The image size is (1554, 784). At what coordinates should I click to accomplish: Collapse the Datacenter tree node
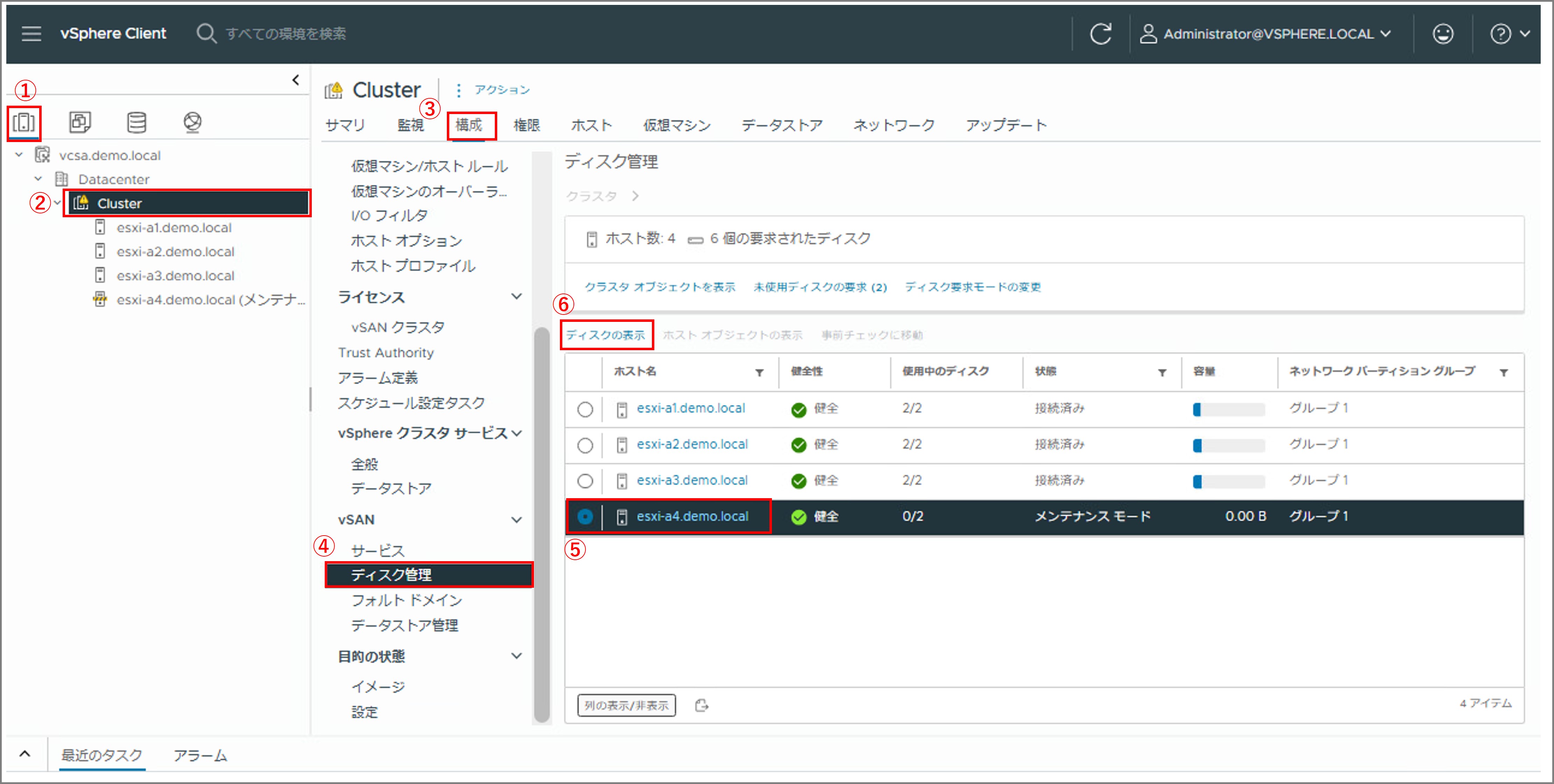(x=38, y=179)
